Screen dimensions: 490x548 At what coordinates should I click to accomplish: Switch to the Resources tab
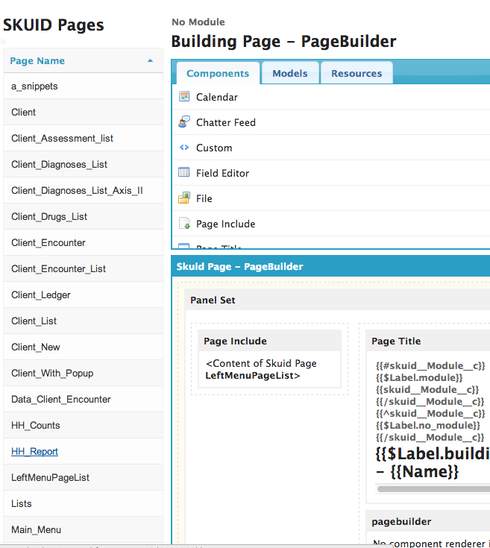click(356, 73)
